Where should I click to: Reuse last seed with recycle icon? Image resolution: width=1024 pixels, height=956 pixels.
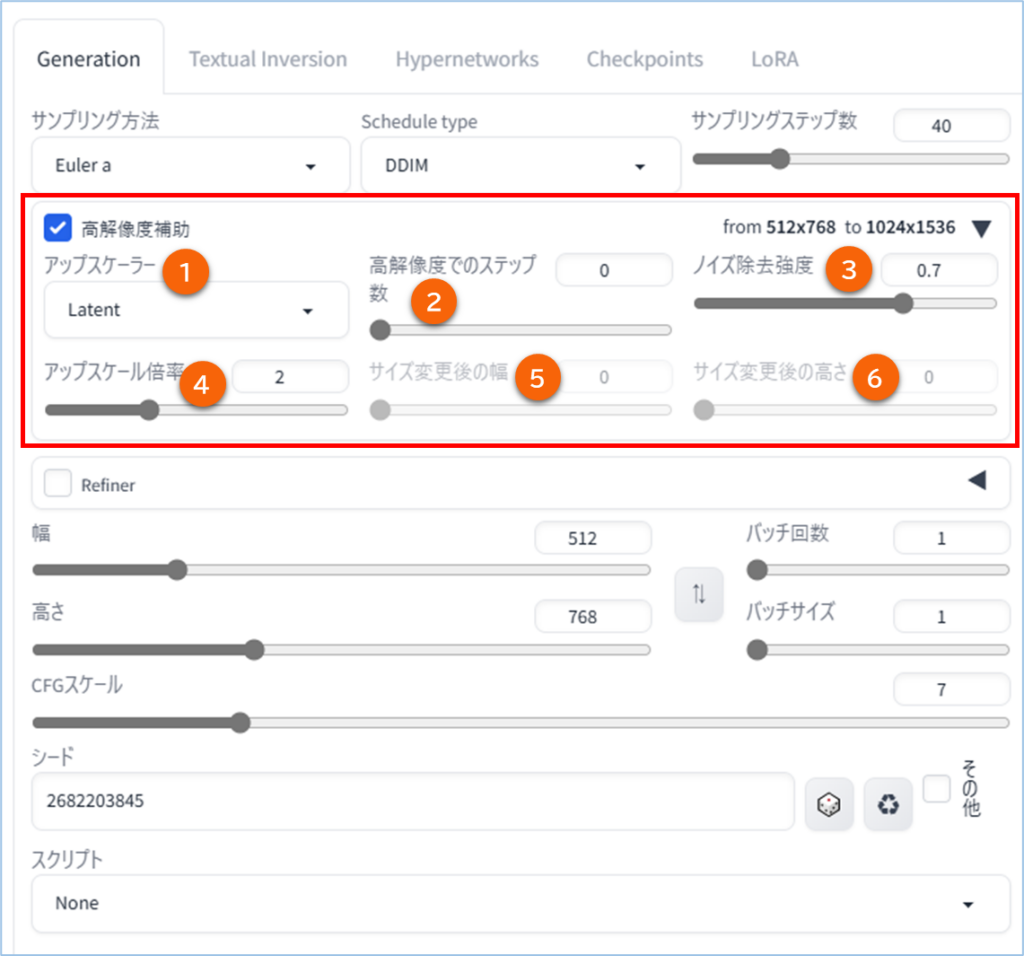[888, 804]
